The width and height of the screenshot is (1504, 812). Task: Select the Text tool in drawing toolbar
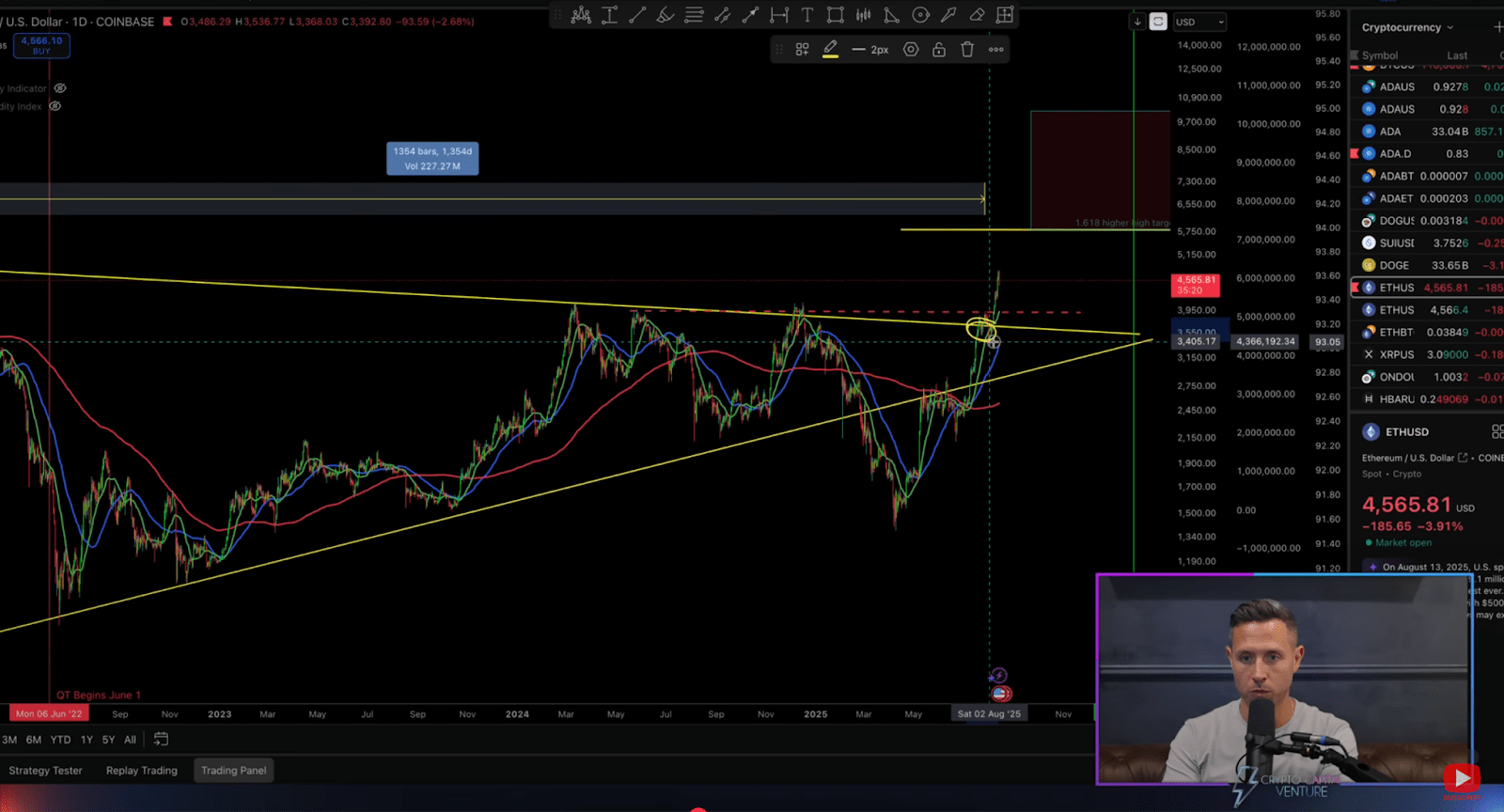(807, 15)
